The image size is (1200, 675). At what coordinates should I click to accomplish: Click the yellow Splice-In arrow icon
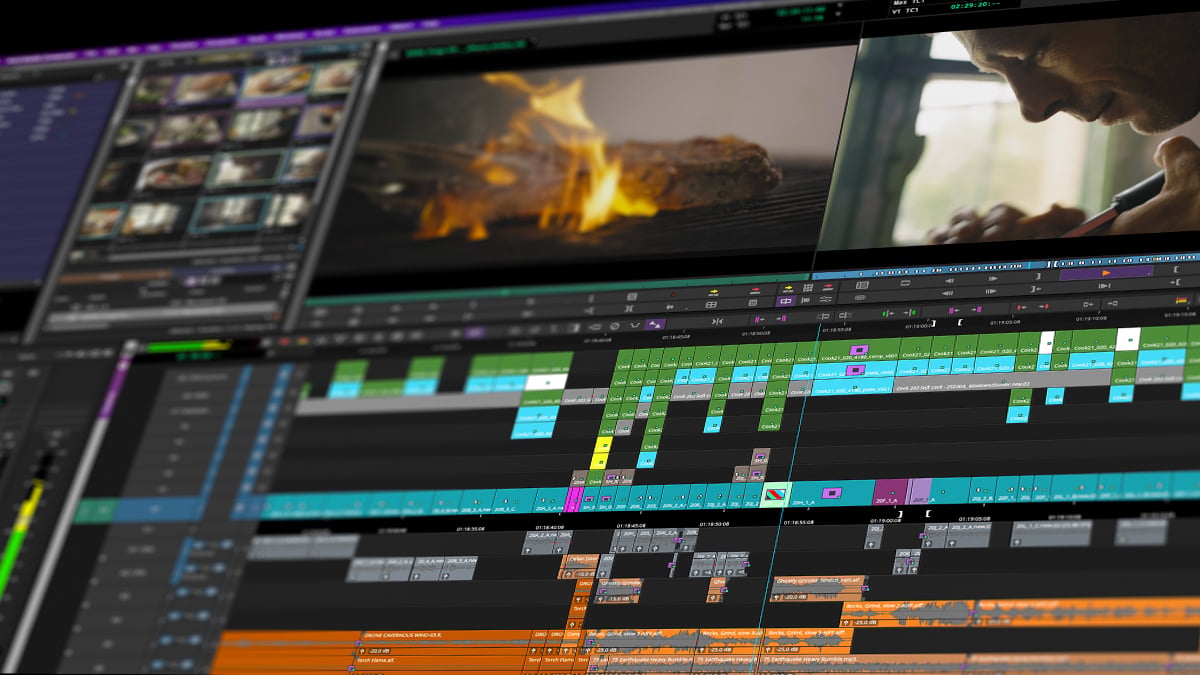point(714,291)
